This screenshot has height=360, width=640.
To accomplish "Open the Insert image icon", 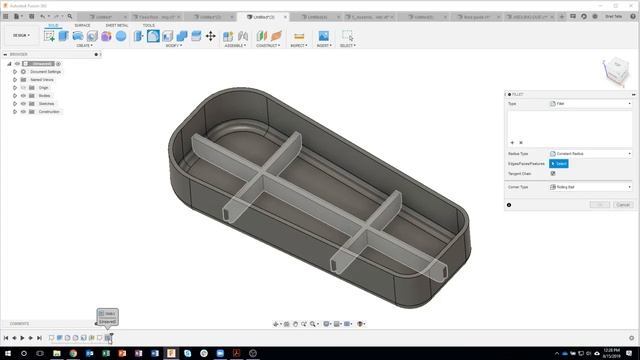I will click(323, 36).
